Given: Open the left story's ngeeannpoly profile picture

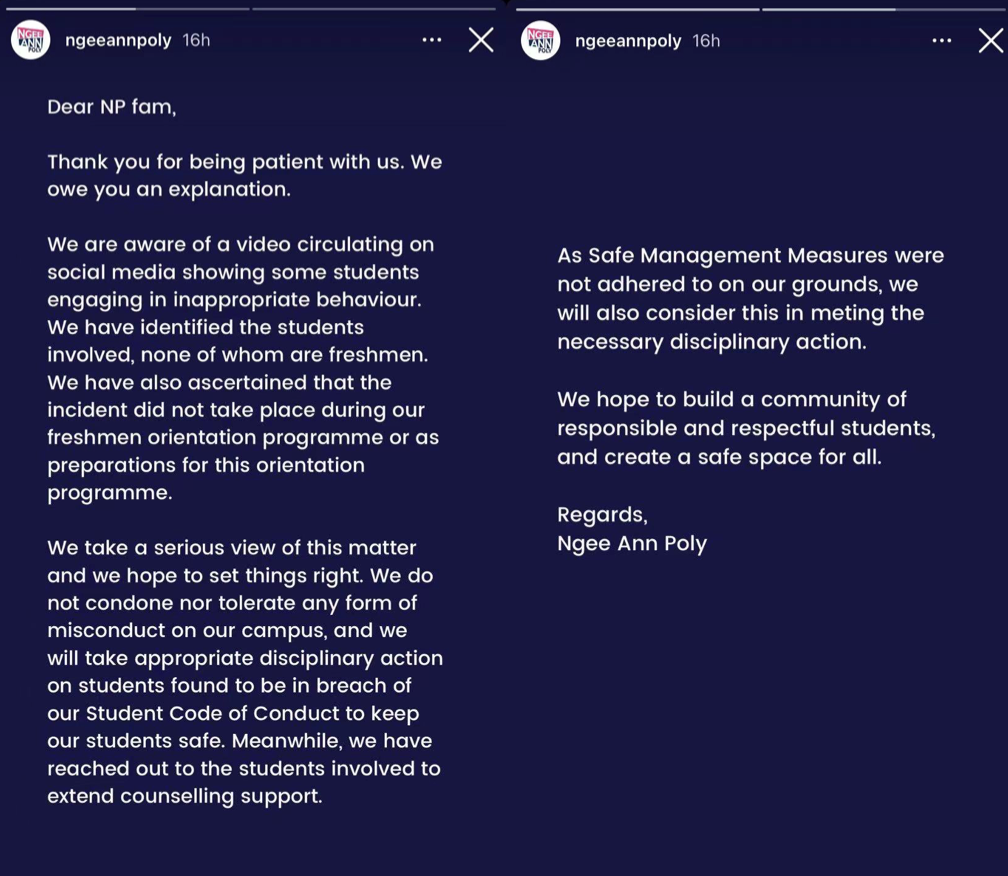Looking at the screenshot, I should (30, 40).
